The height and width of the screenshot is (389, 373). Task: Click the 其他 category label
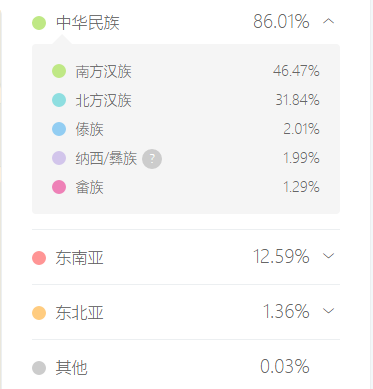(71, 368)
